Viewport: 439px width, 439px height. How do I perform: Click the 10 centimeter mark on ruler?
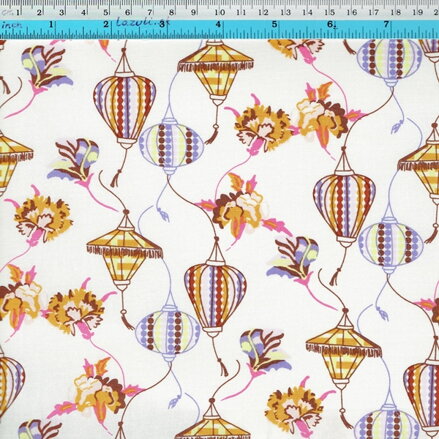[219, 12]
